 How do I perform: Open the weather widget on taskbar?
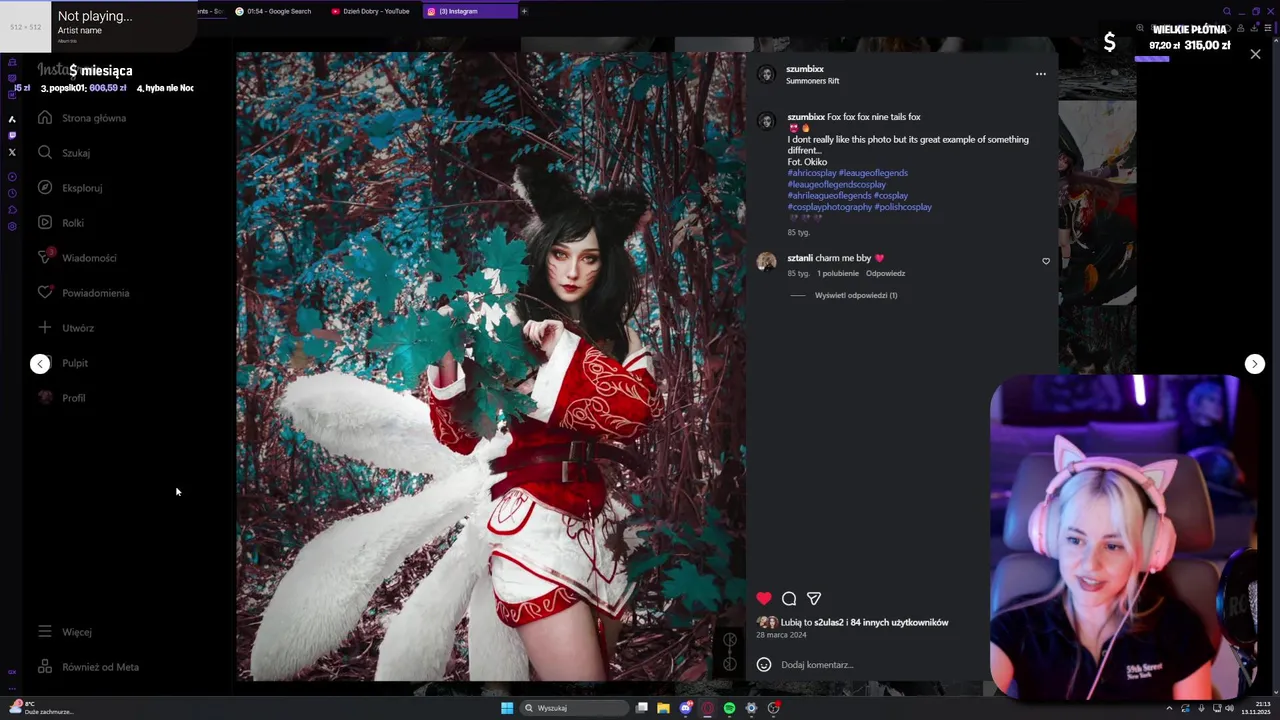click(x=40, y=708)
